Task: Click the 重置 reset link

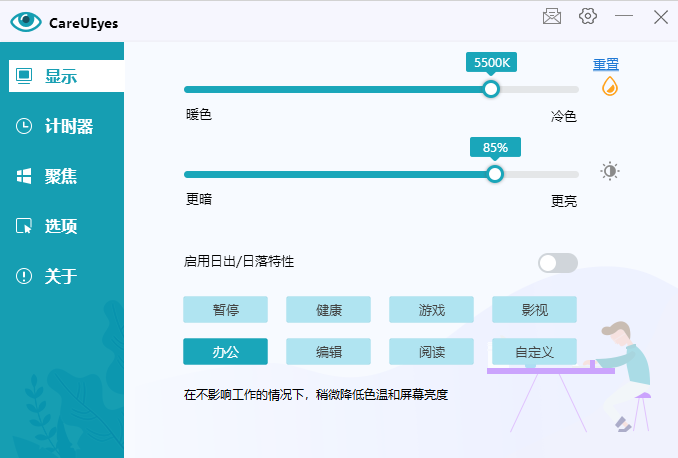Action: click(606, 64)
